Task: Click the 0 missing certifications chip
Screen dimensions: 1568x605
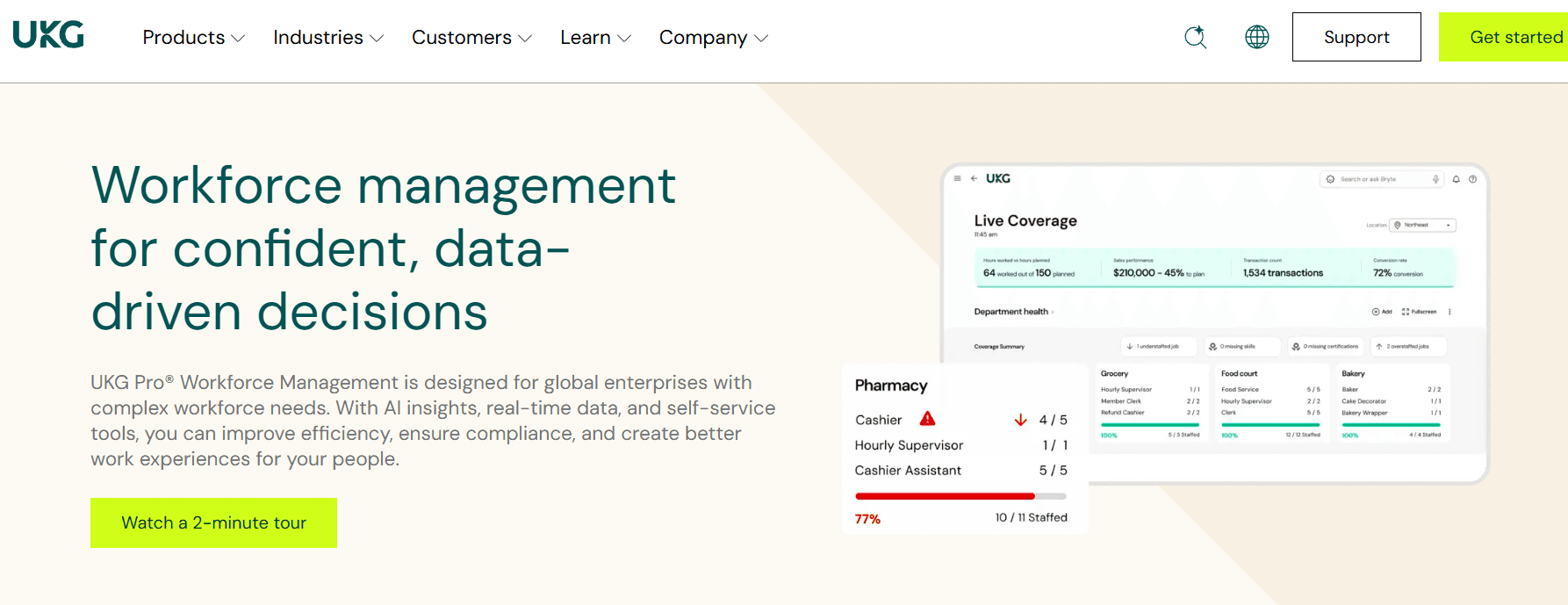Action: click(1325, 347)
